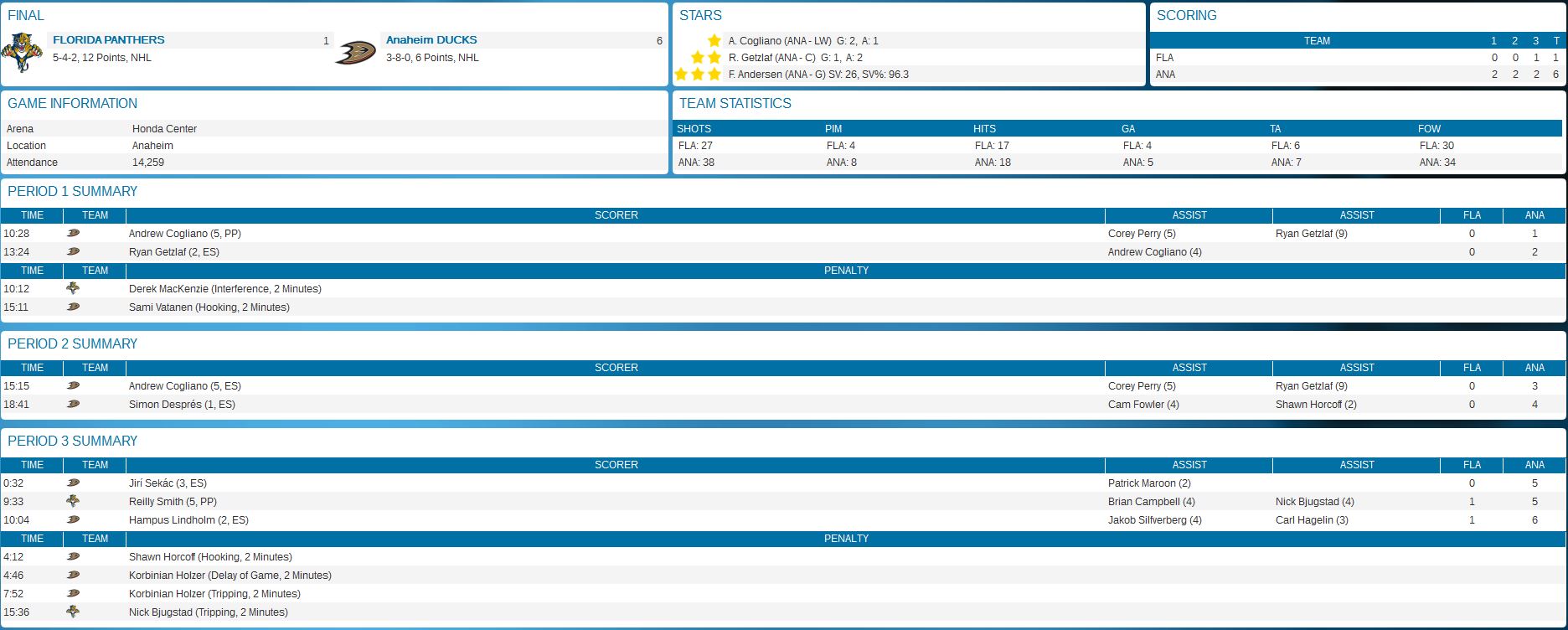Click the SCORER header in Period 1 Summary
The width and height of the screenshot is (1568, 630).
616,215
